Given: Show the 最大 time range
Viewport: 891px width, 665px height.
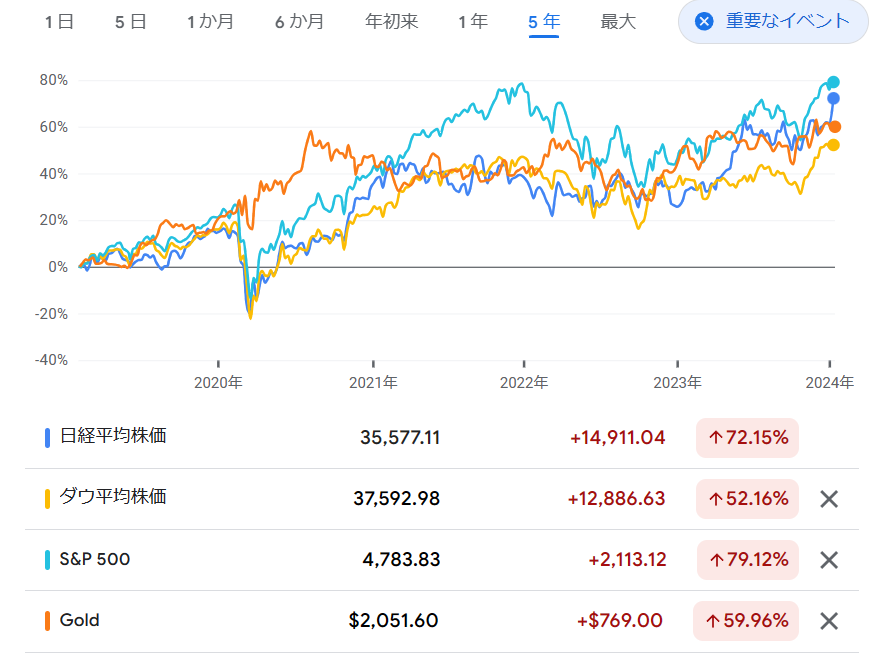Looking at the screenshot, I should 618,22.
